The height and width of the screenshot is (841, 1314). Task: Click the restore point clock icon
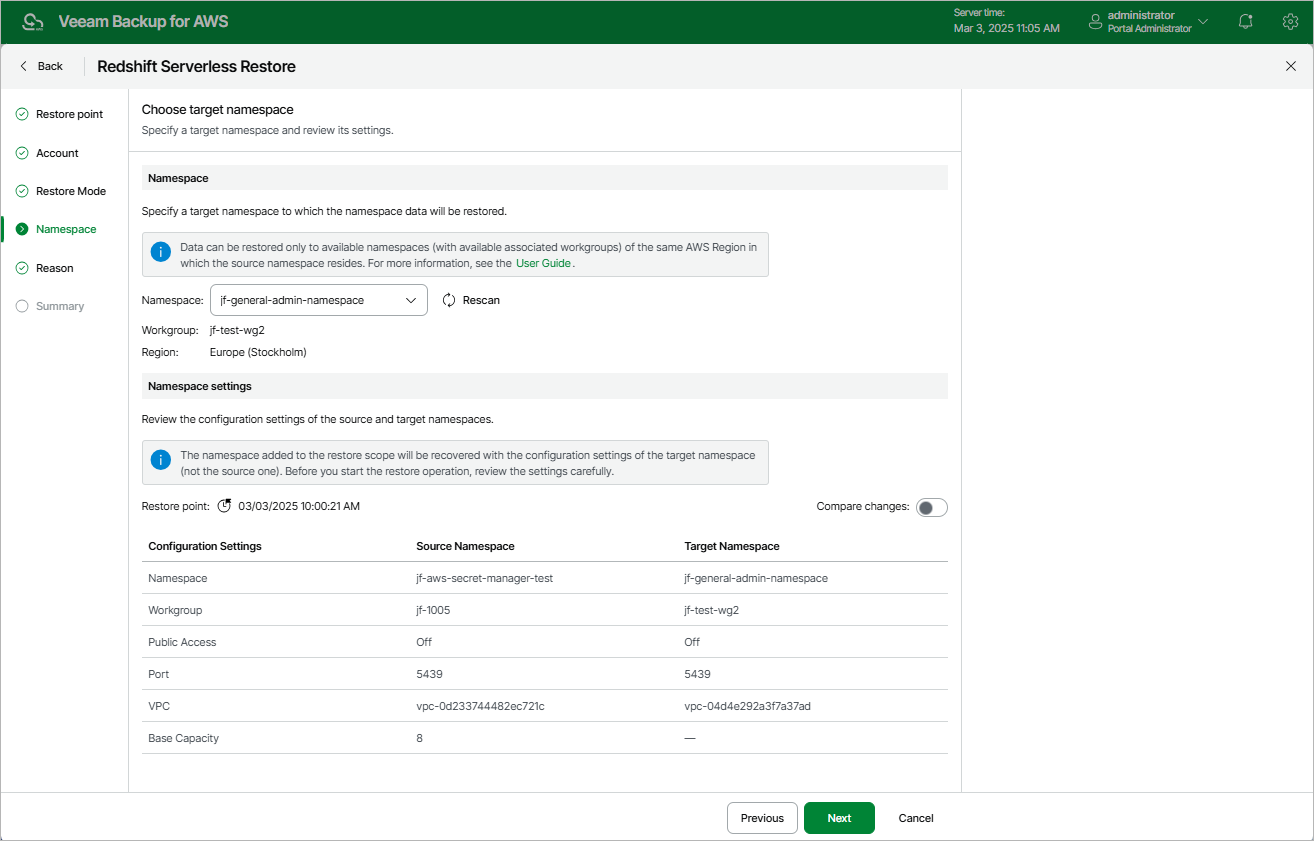pyautogui.click(x=224, y=506)
